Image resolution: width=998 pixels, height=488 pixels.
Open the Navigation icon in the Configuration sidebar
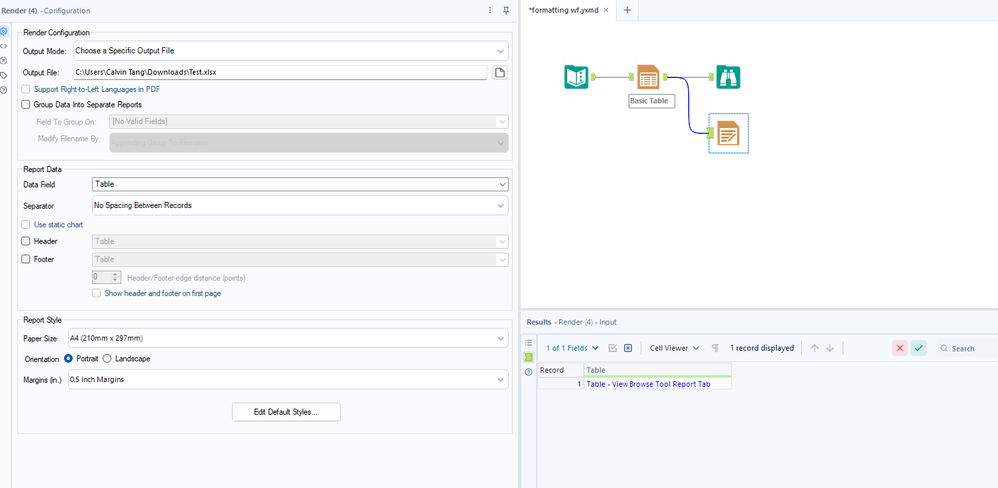point(4,60)
